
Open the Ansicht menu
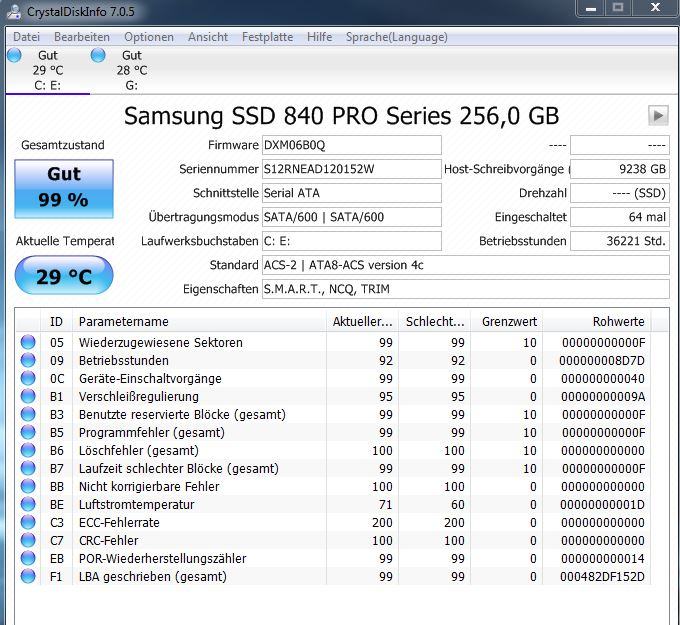208,37
